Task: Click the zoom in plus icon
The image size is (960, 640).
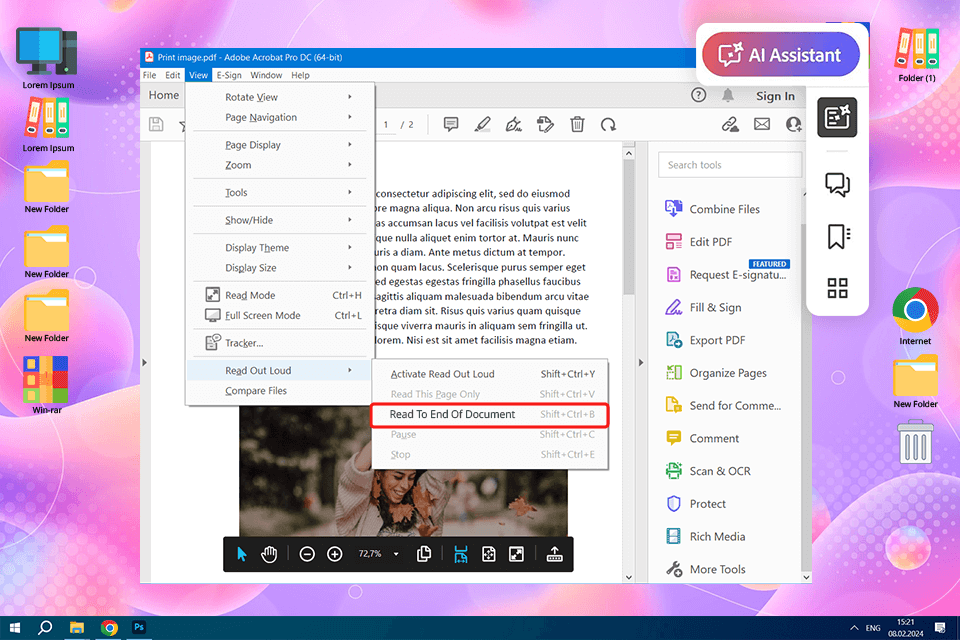Action: point(334,554)
